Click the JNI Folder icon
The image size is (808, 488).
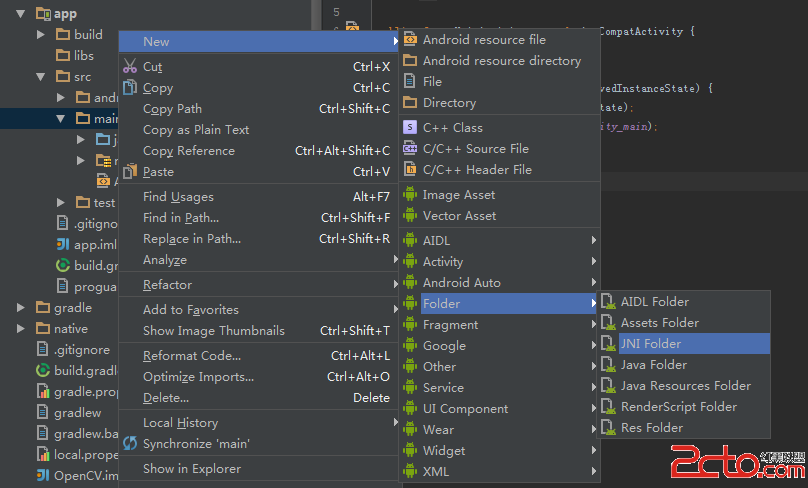608,344
